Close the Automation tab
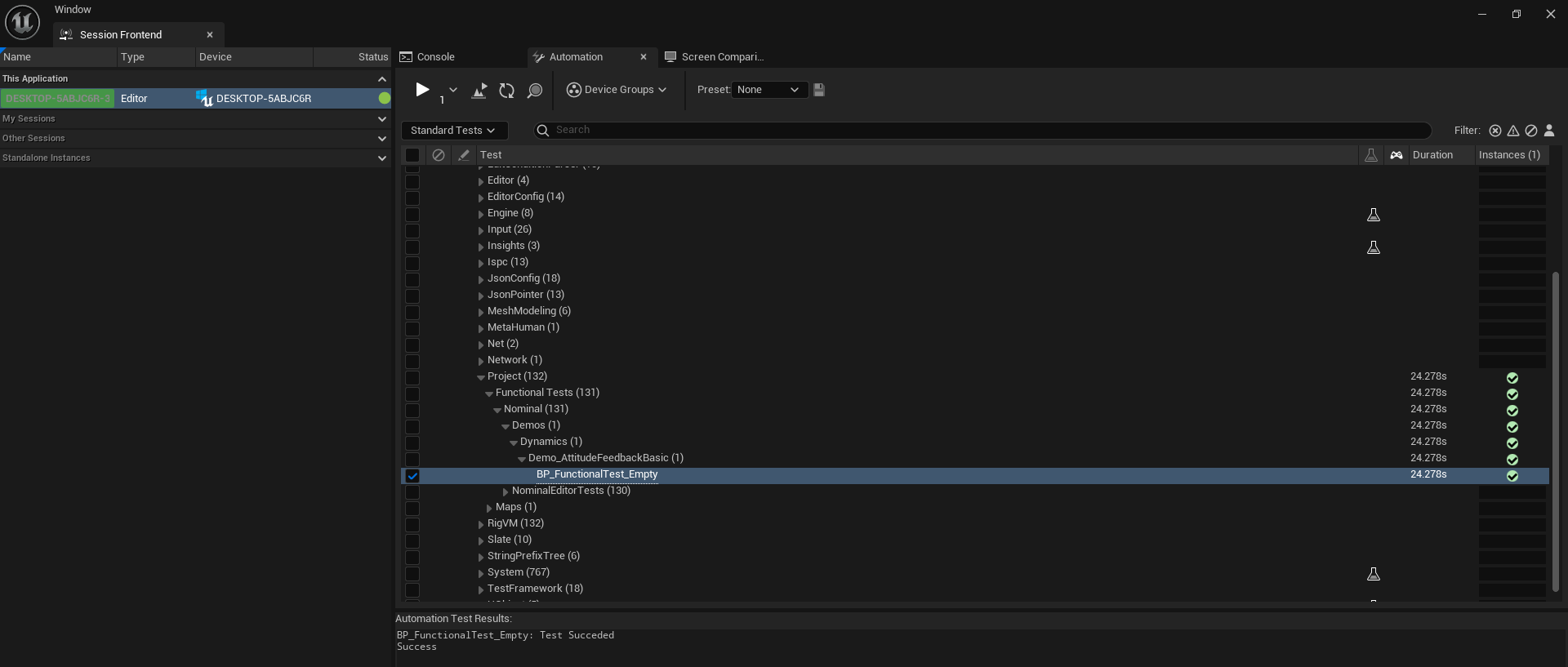Viewport: 1568px width, 667px height. (644, 57)
